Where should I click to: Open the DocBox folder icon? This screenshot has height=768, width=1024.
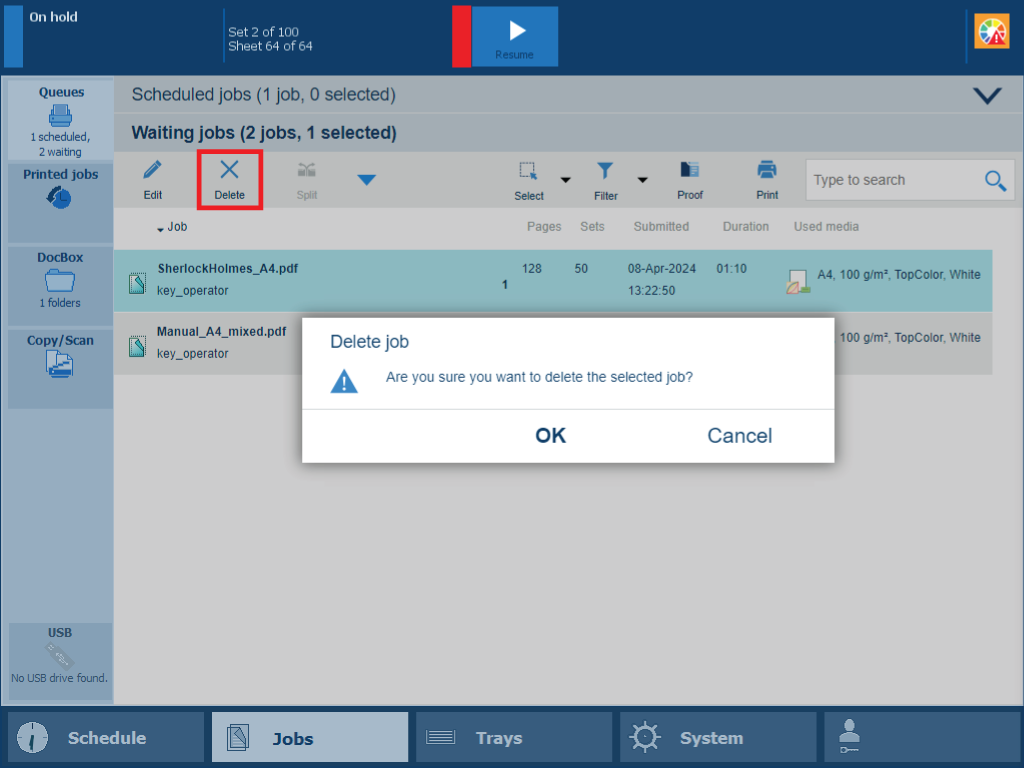click(x=60, y=281)
